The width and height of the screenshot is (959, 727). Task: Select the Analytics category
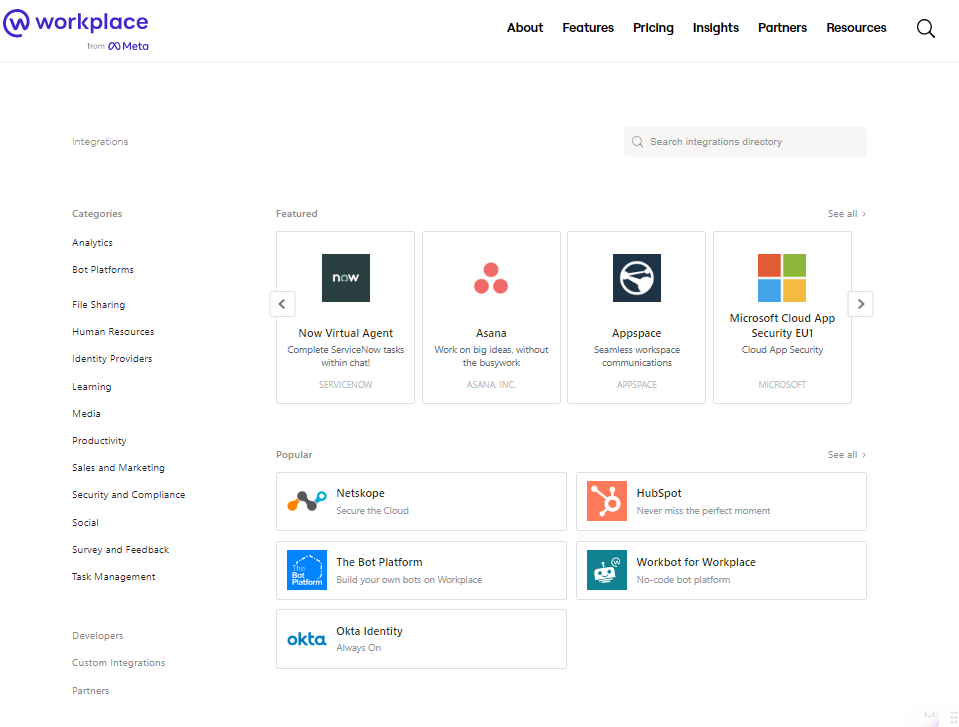click(92, 243)
